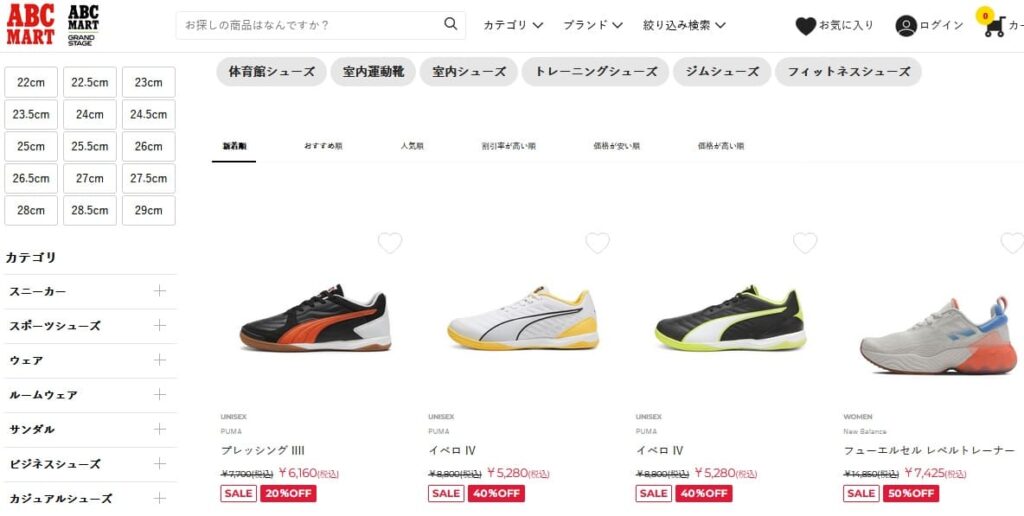1024x516 pixels.
Task: Open the shopping cart icon
Action: pos(993,25)
